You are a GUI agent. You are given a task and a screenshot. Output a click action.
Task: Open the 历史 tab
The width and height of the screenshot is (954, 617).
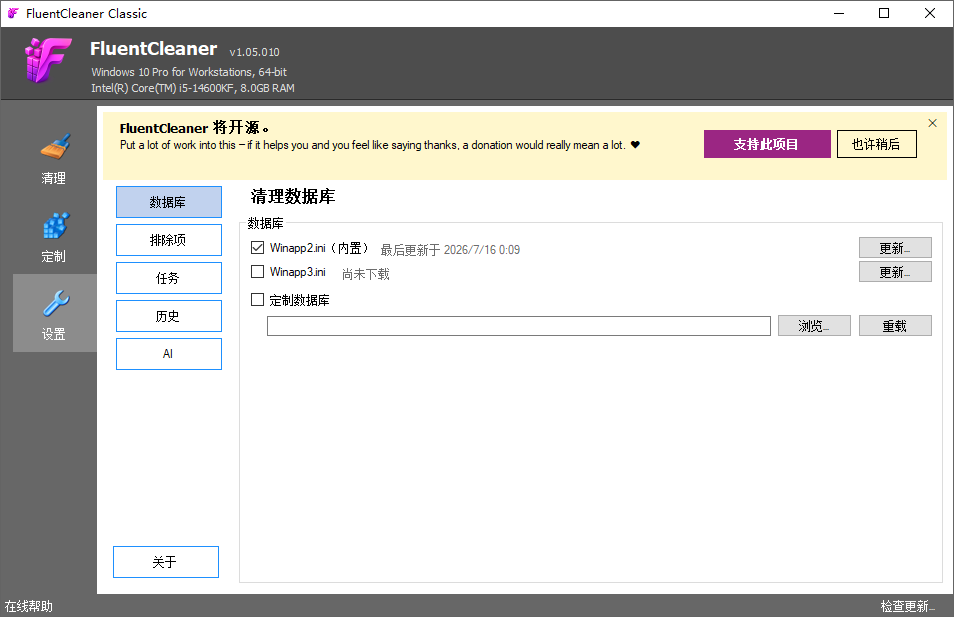point(169,316)
